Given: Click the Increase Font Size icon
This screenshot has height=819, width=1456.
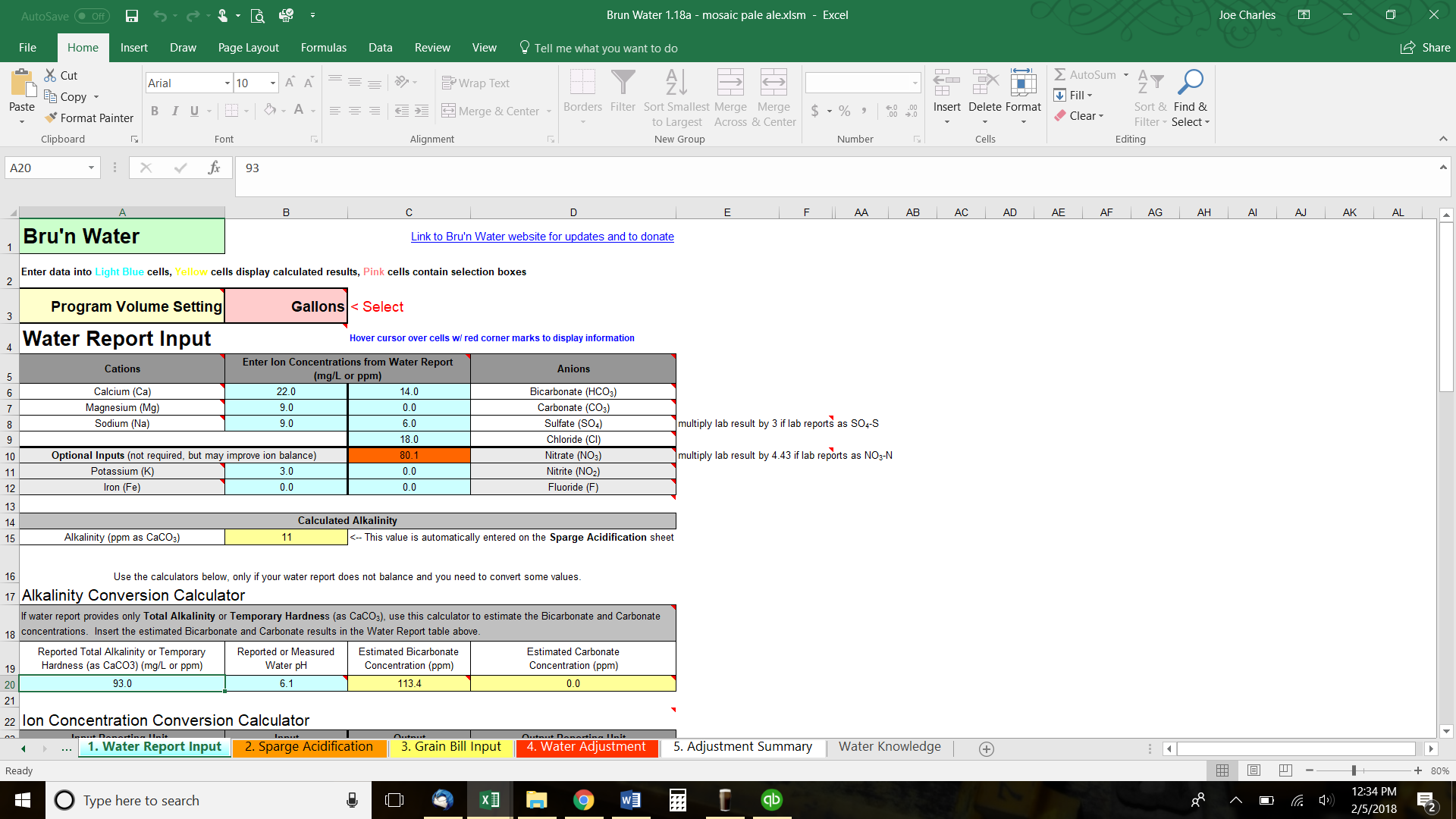Looking at the screenshot, I should tap(290, 83).
